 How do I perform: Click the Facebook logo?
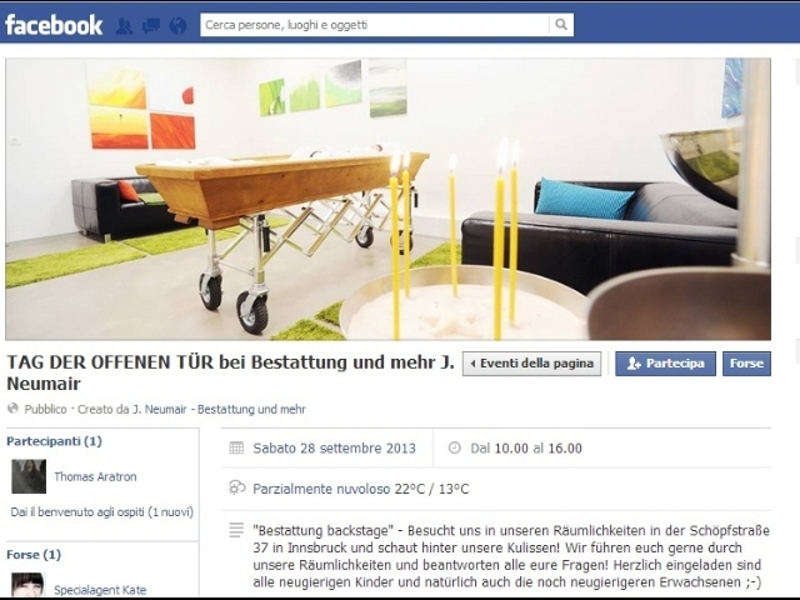click(54, 25)
